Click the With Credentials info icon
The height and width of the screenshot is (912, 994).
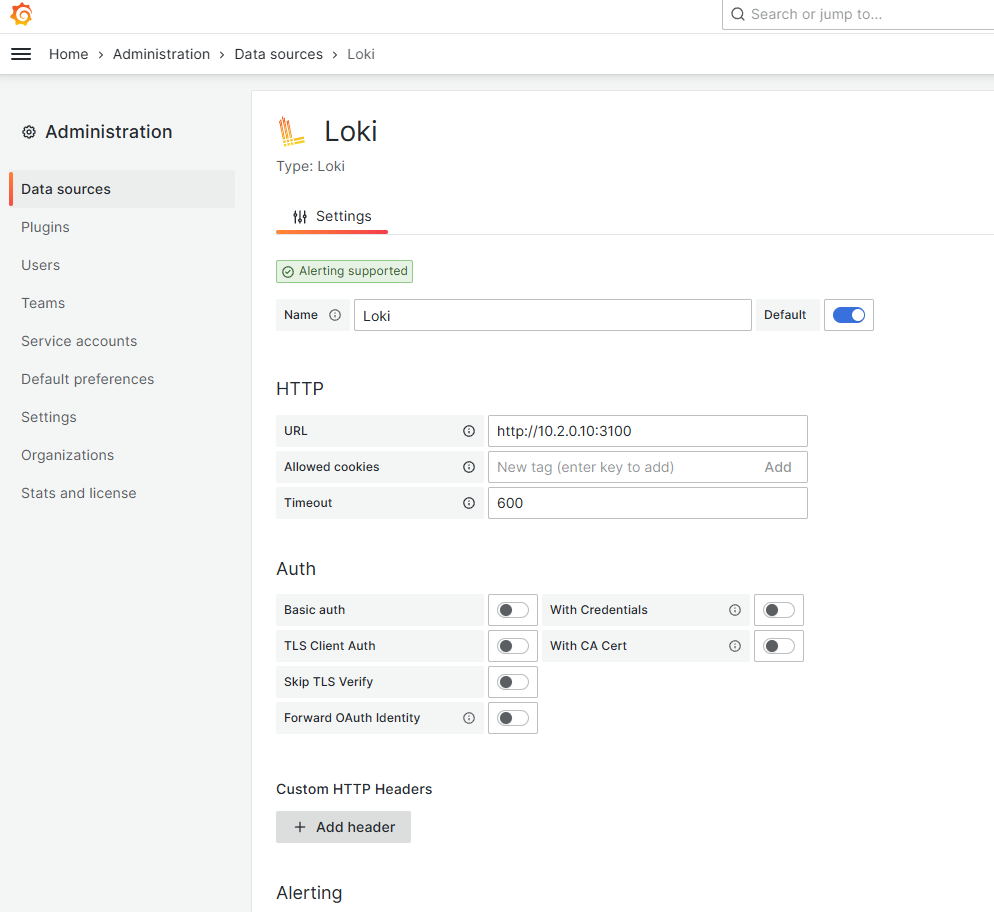[x=734, y=609]
